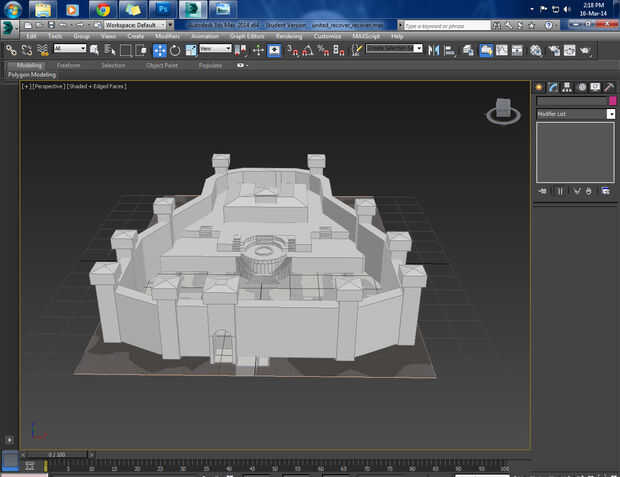Viewport: 620px width, 477px height.
Task: Toggle show end result button
Action: click(x=559, y=190)
